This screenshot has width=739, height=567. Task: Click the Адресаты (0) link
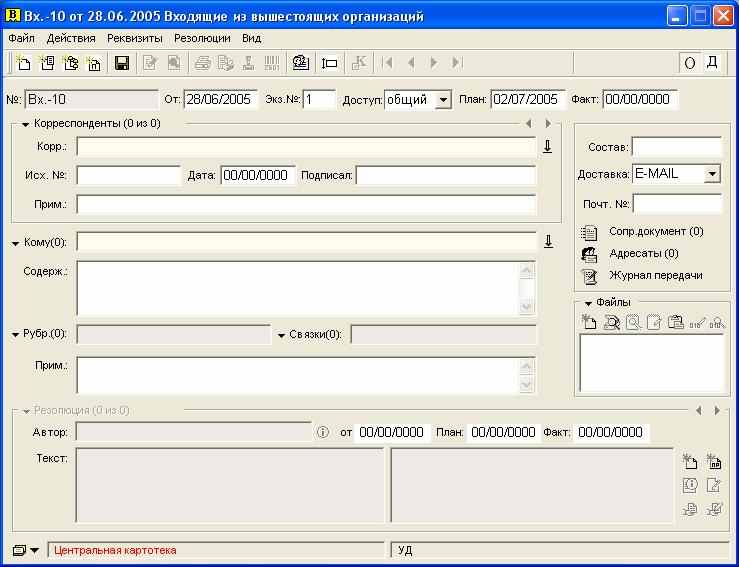[644, 254]
